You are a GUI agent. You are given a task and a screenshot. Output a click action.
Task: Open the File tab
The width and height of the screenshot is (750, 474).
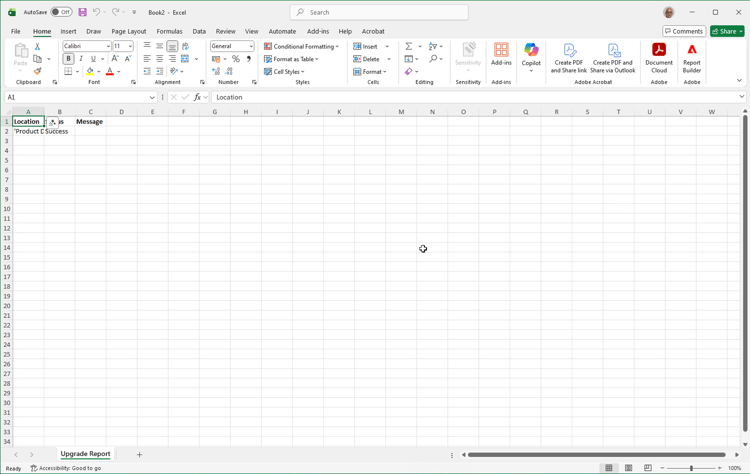pos(16,31)
